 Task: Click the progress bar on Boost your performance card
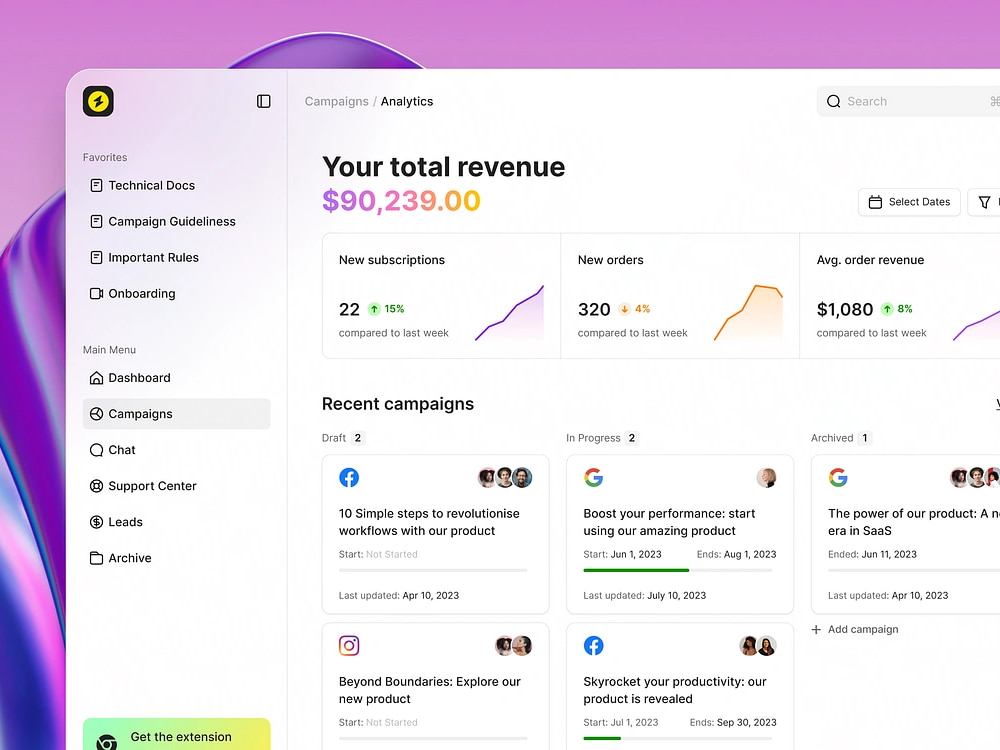[677, 570]
